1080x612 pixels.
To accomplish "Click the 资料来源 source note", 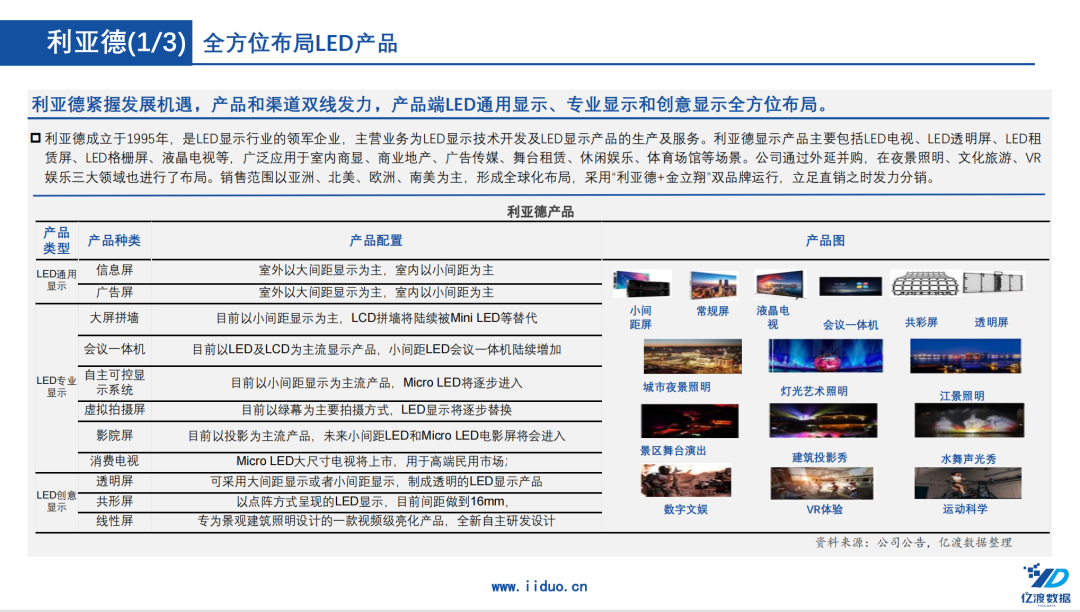I will pyautogui.click(x=913, y=542).
